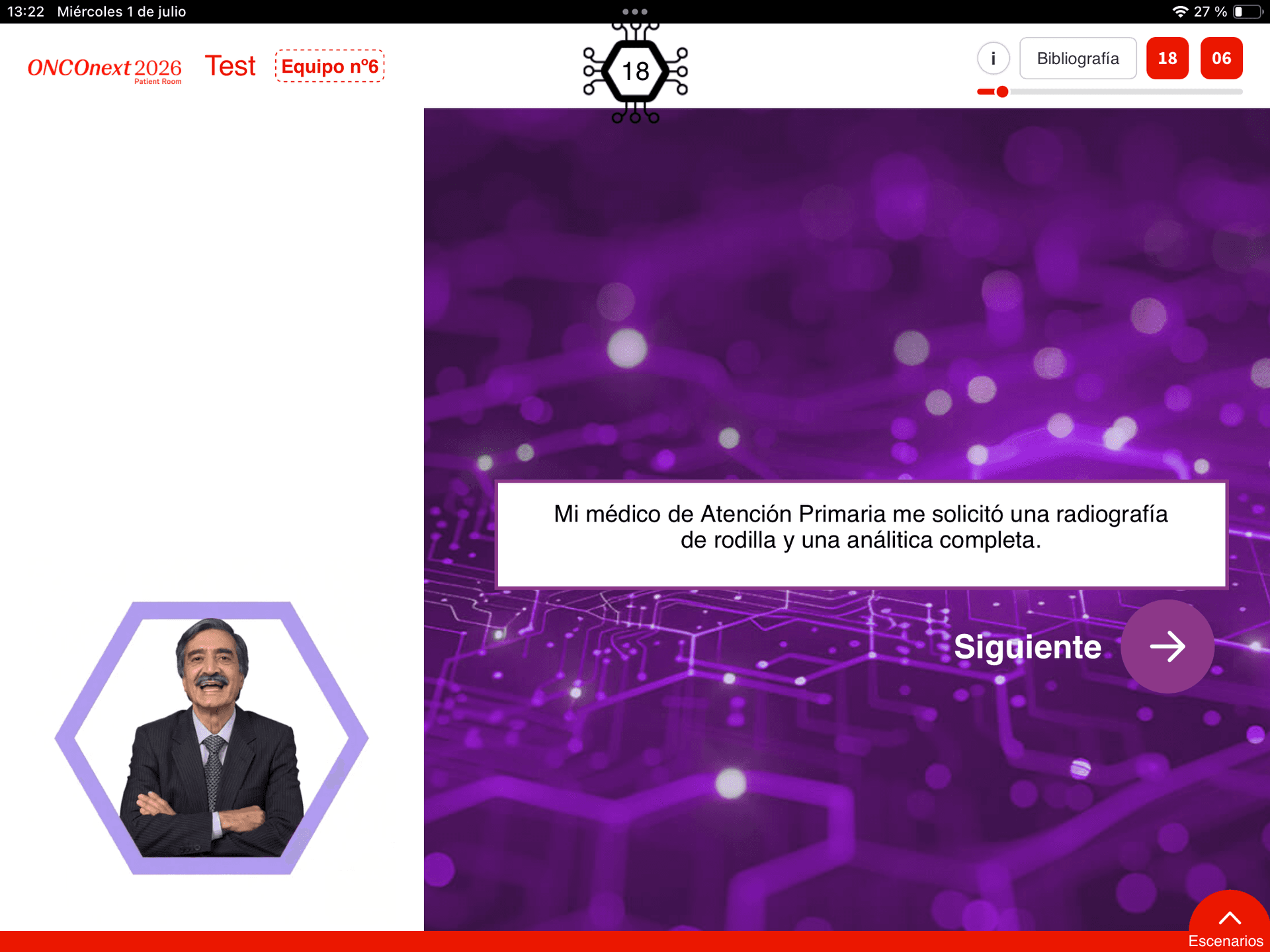
Task: Tap the patient dialogue text box
Action: [x=861, y=534]
